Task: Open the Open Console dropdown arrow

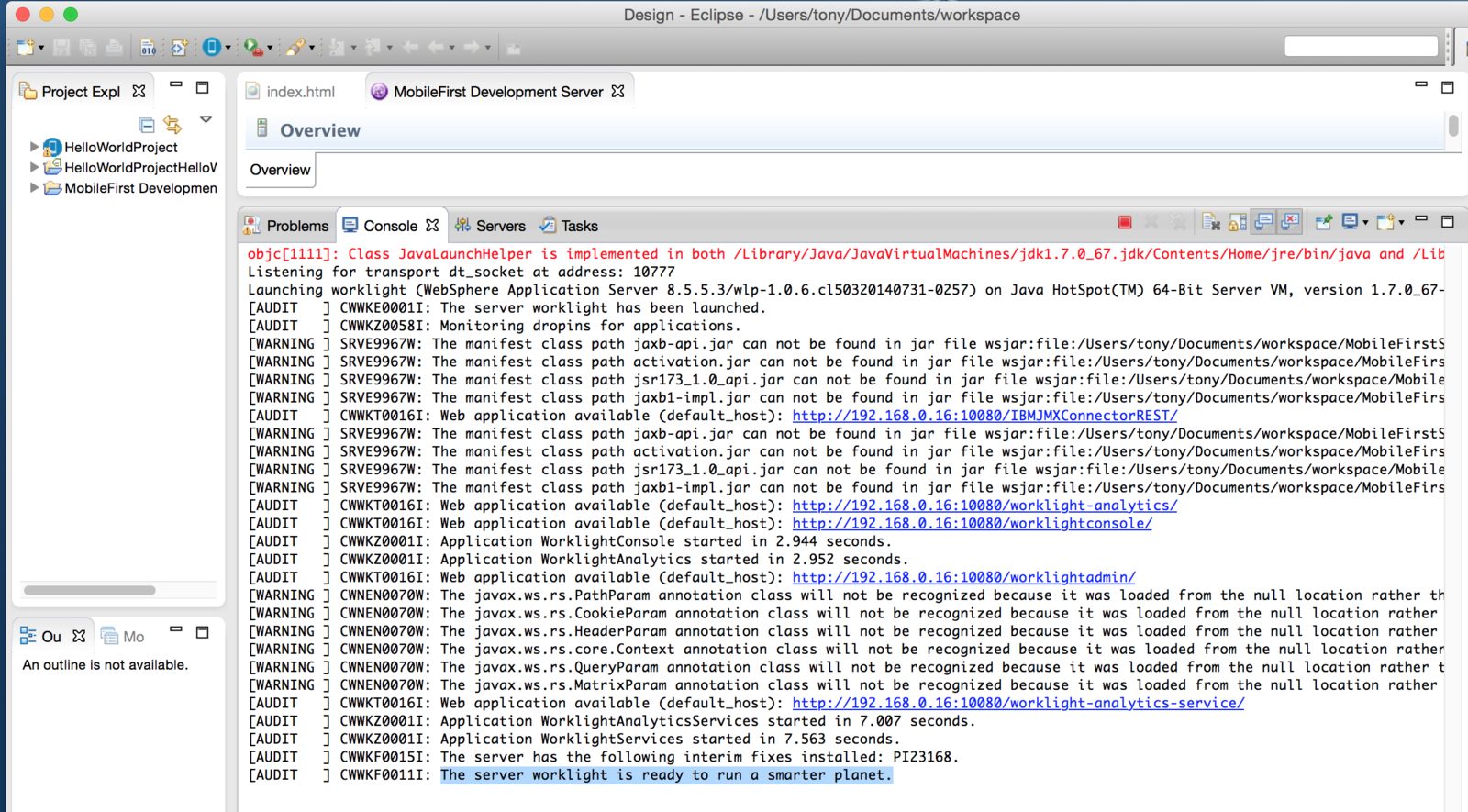Action: 1401,223
